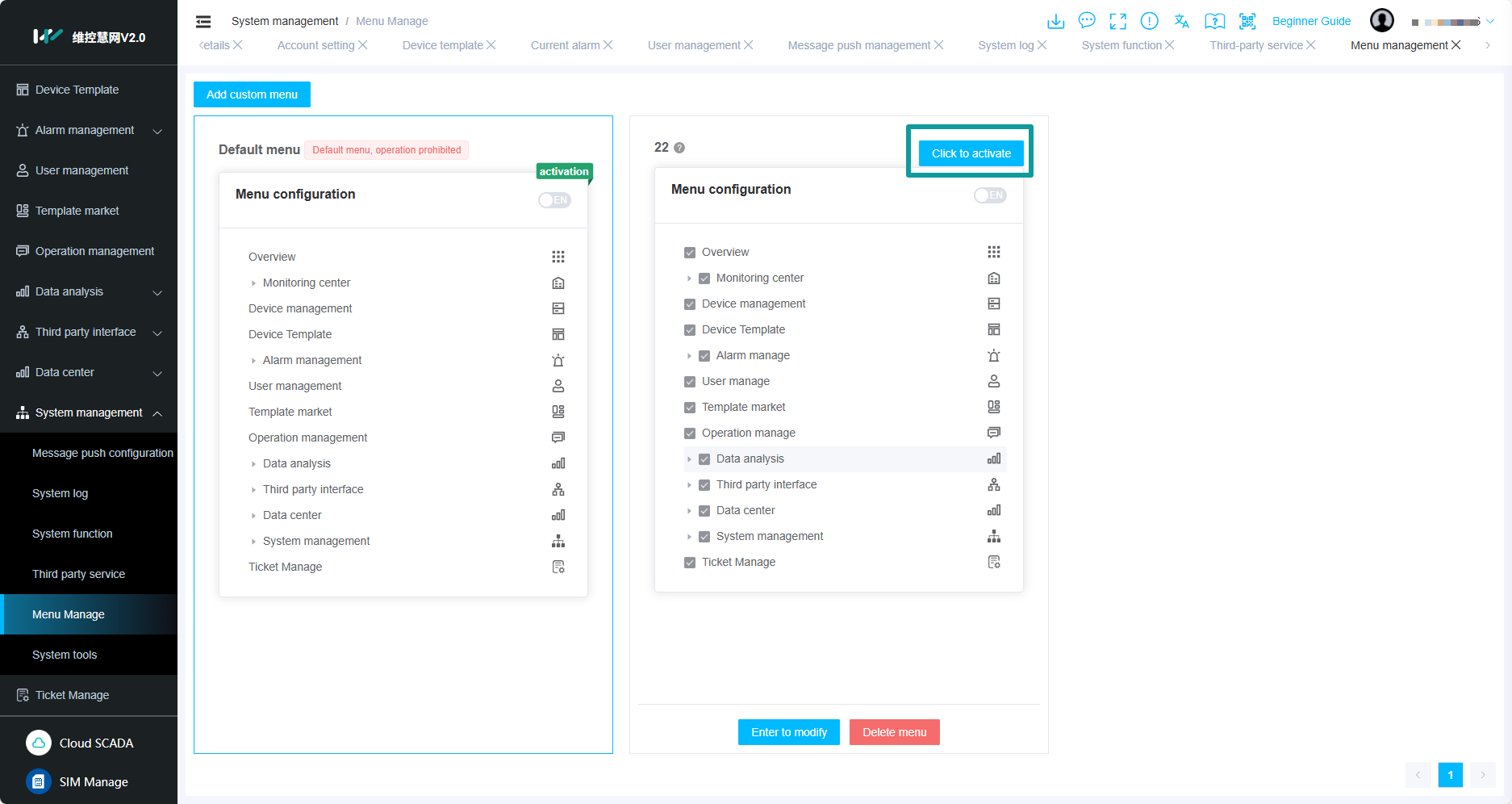Image resolution: width=1512 pixels, height=804 pixels.
Task: Uncheck the Ticket Manage checkbox
Action: pos(690,563)
